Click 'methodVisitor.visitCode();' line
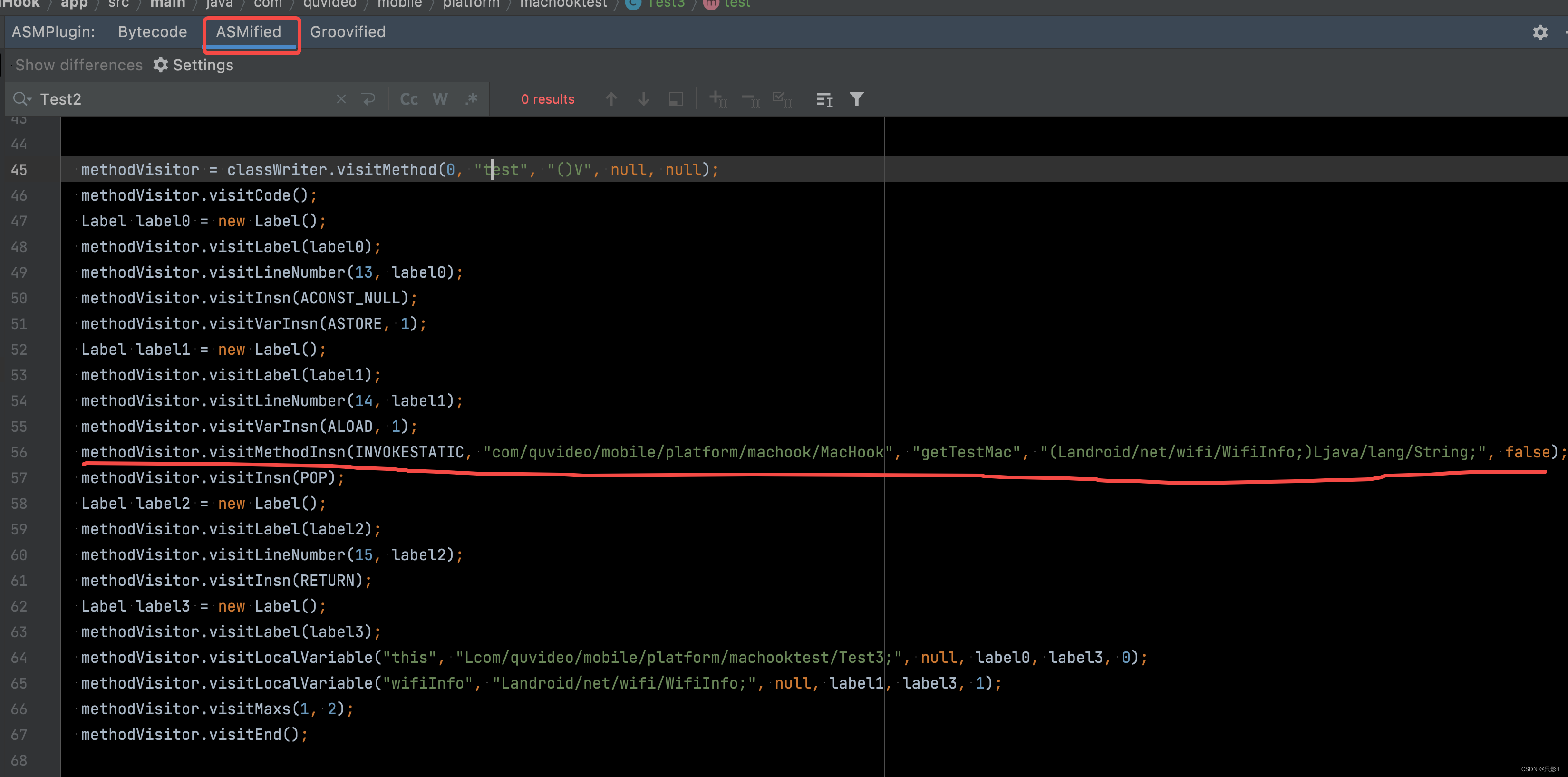 click(199, 195)
